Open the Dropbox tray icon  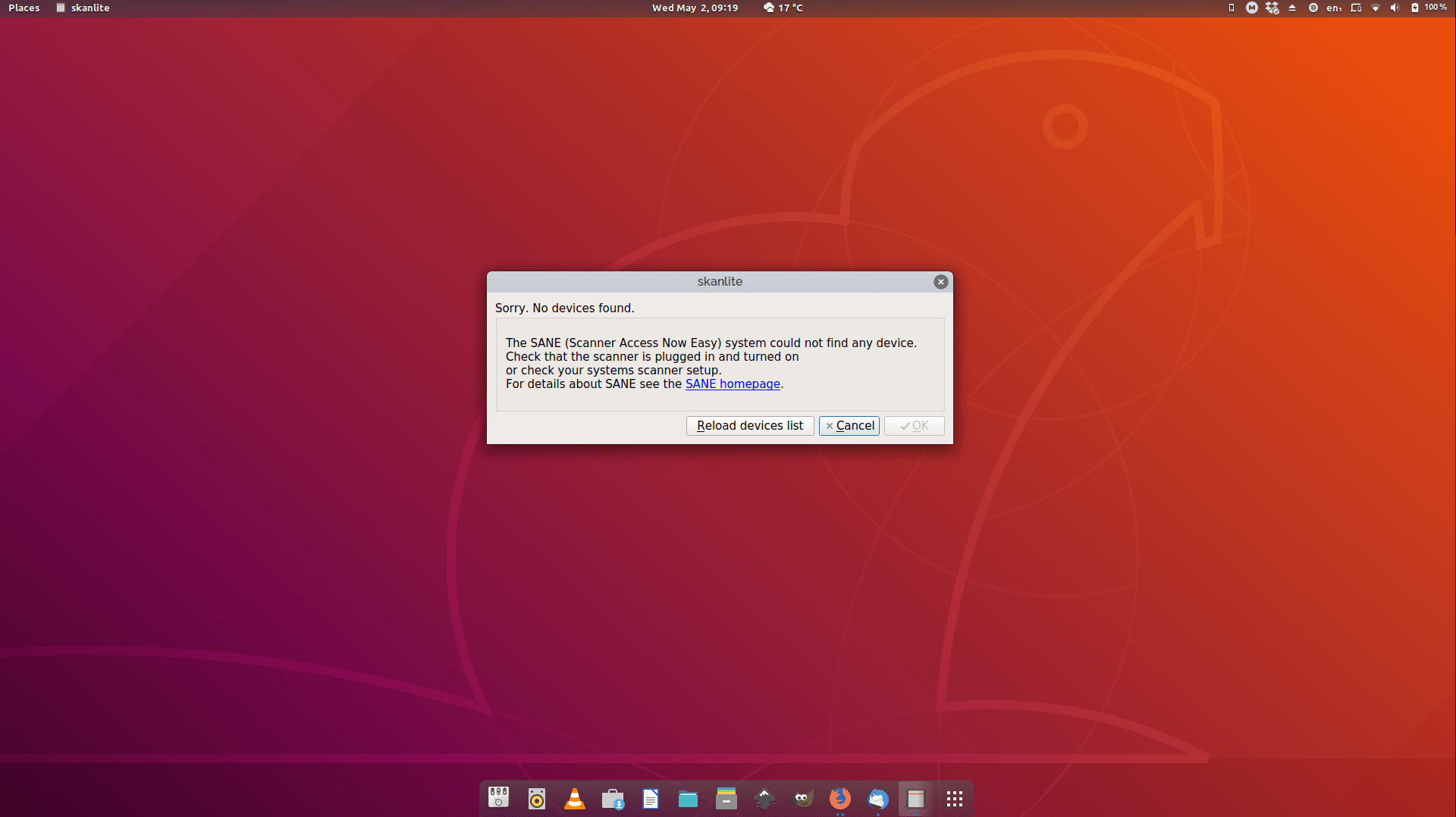coord(1272,8)
